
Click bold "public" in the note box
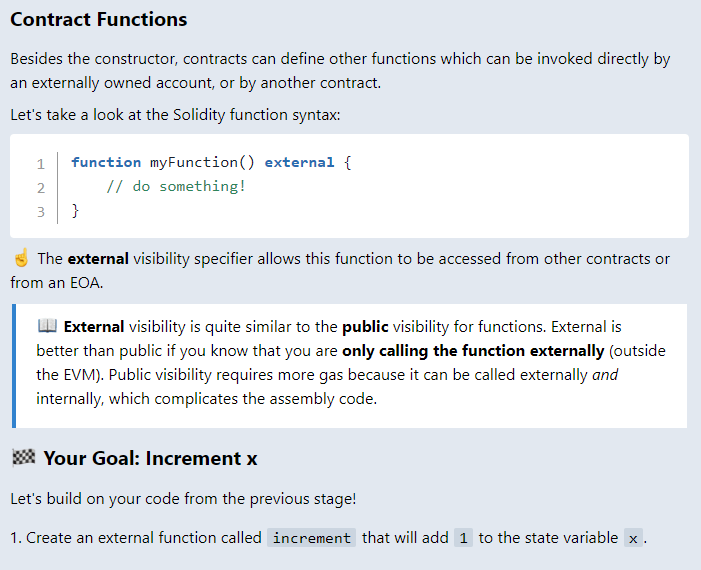pos(365,327)
